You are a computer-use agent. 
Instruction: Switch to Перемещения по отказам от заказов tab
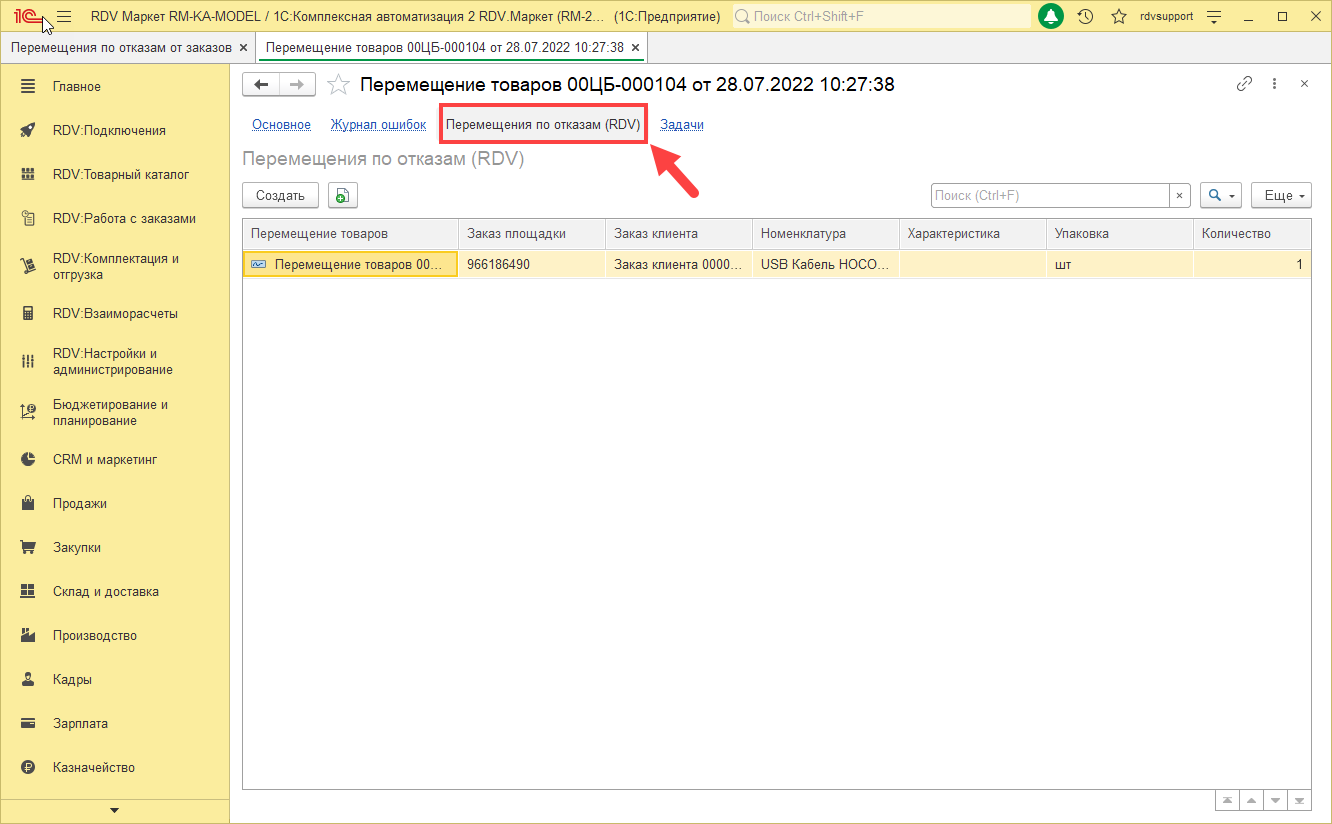point(121,47)
